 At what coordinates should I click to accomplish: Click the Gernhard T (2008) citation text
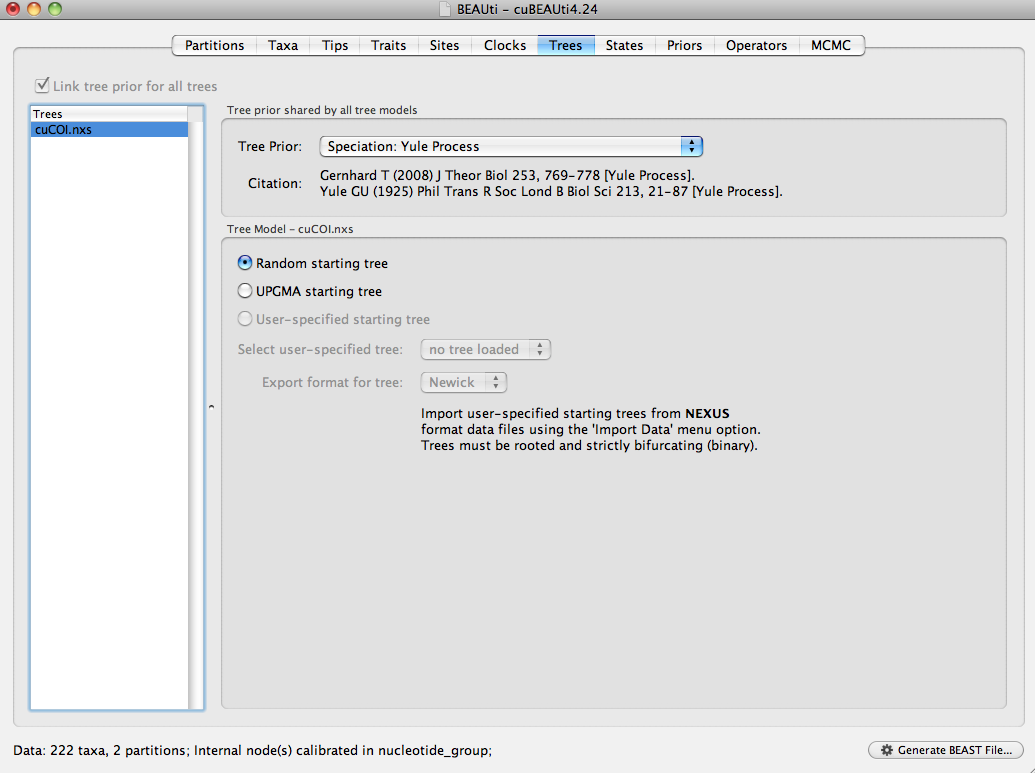[507, 176]
